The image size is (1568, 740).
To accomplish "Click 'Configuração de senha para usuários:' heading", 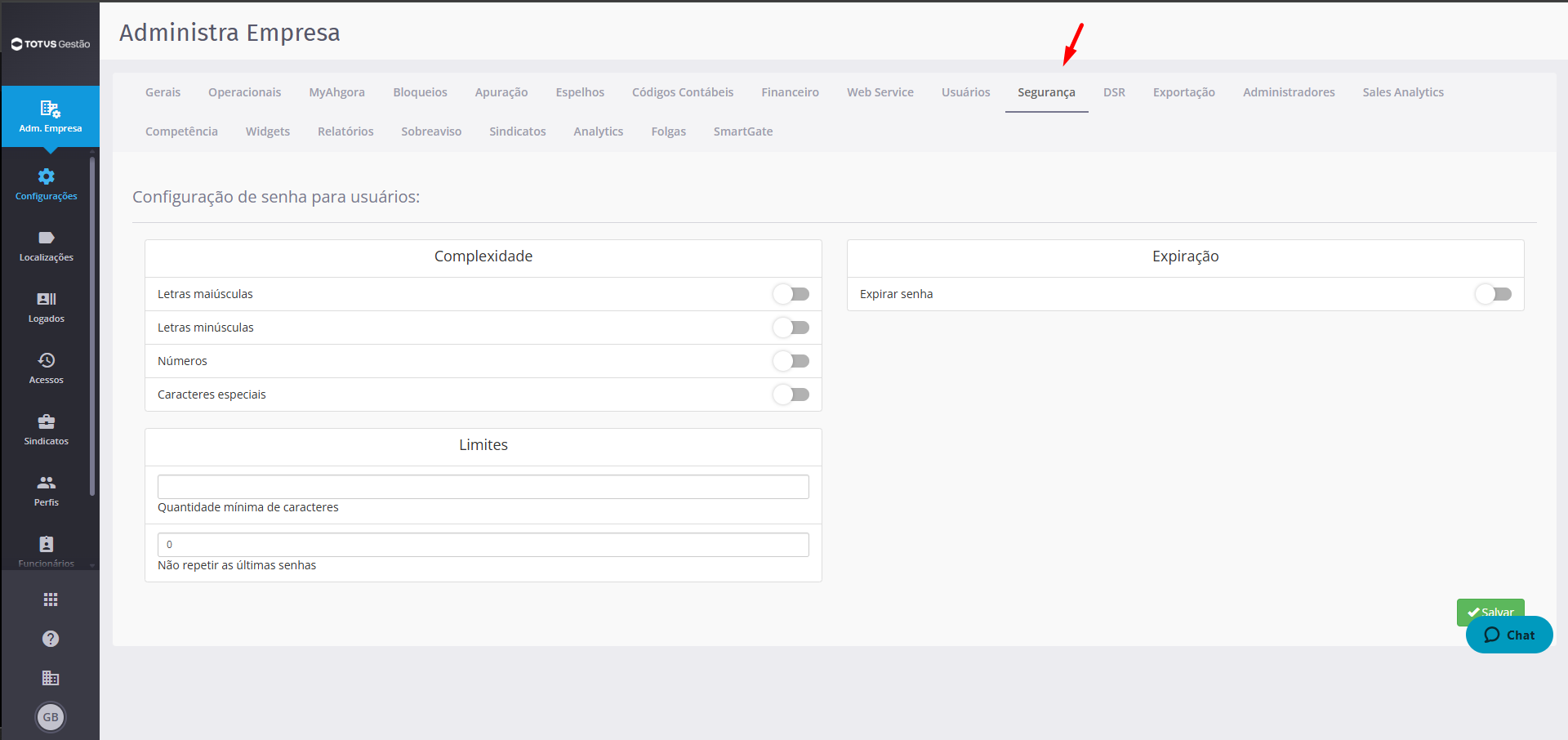I will (x=276, y=197).
